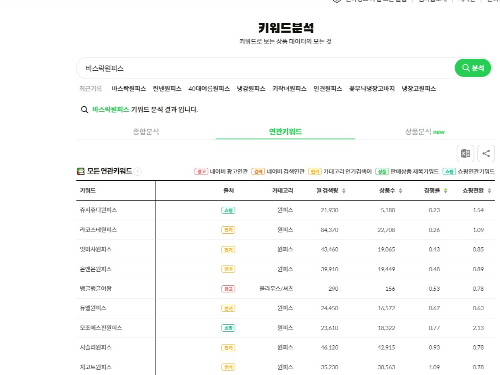Open the keyword in the 39,910 row

[x=95, y=269]
